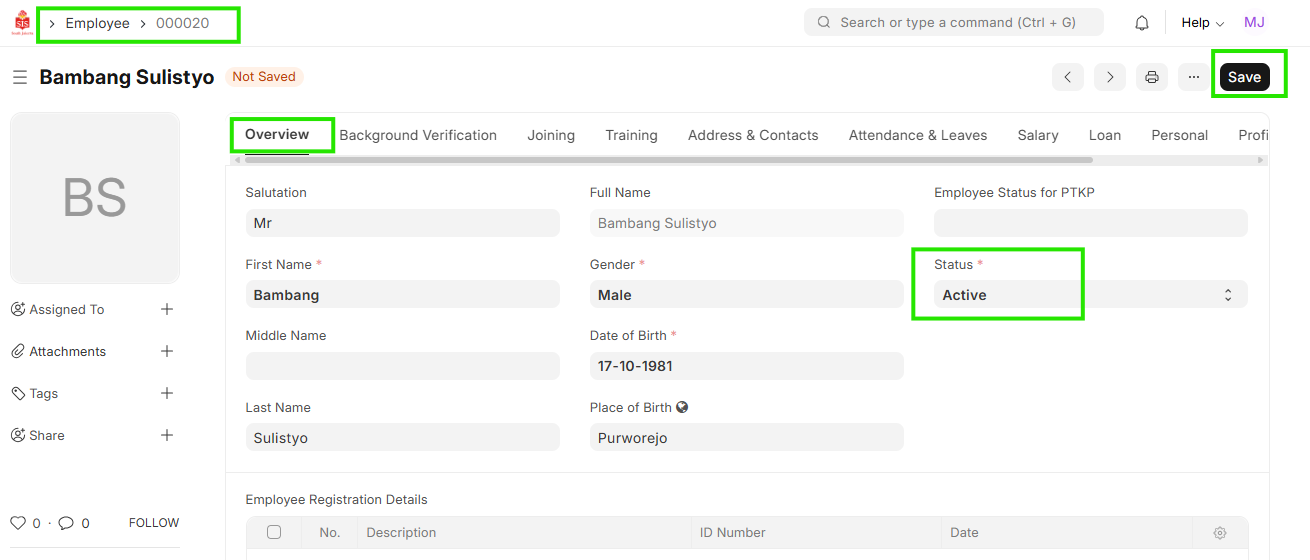Go to previous employee record

pos(1068,77)
